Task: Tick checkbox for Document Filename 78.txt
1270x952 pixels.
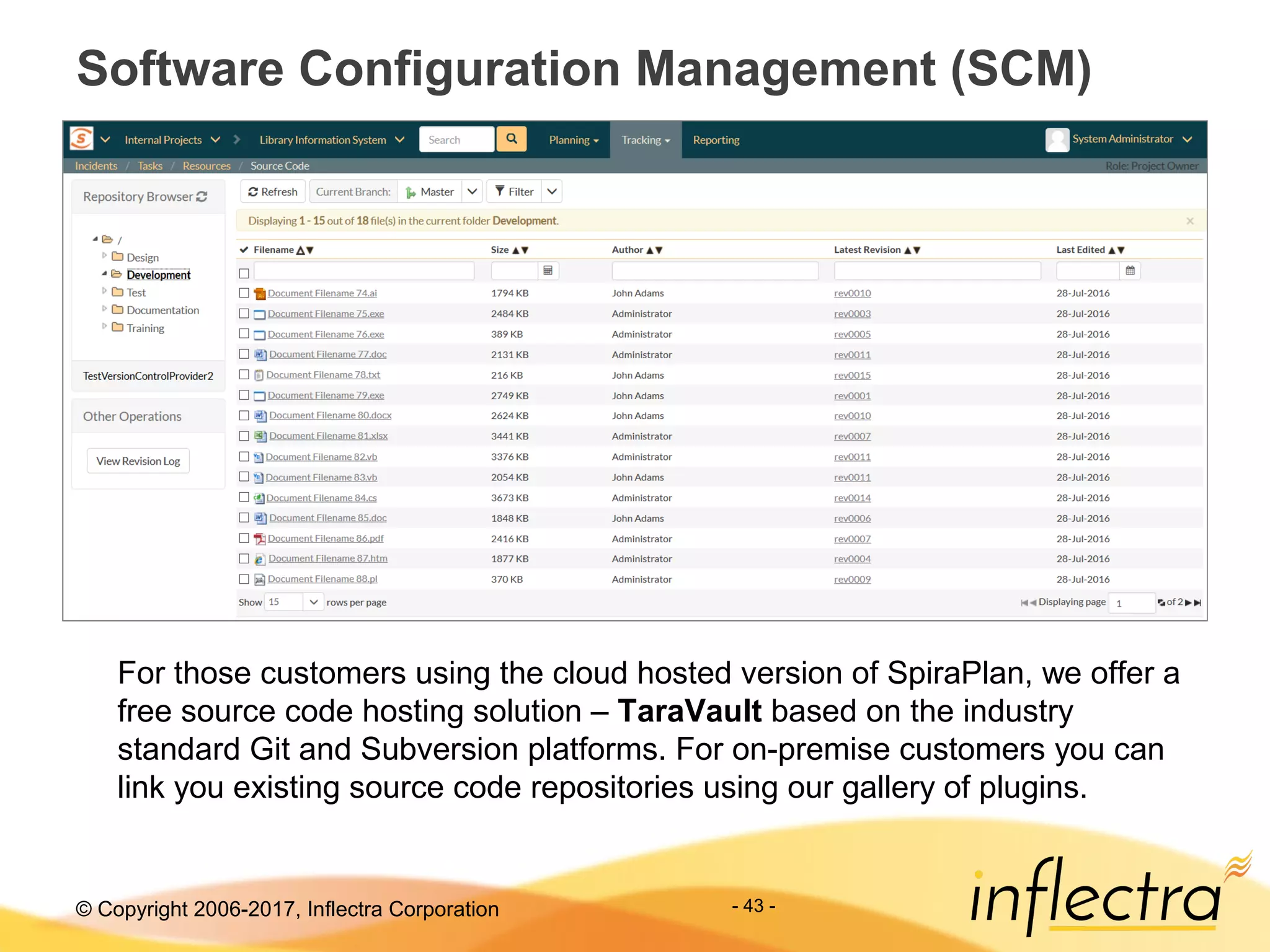Action: click(244, 374)
